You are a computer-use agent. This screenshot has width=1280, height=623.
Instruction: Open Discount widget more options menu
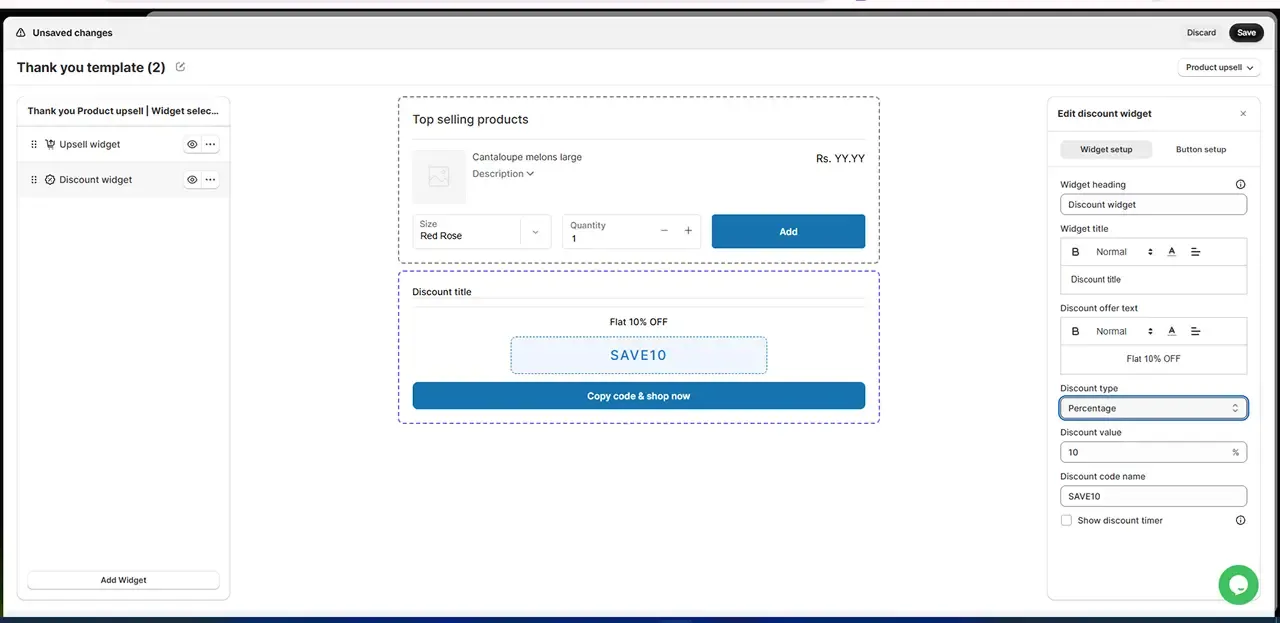point(210,180)
